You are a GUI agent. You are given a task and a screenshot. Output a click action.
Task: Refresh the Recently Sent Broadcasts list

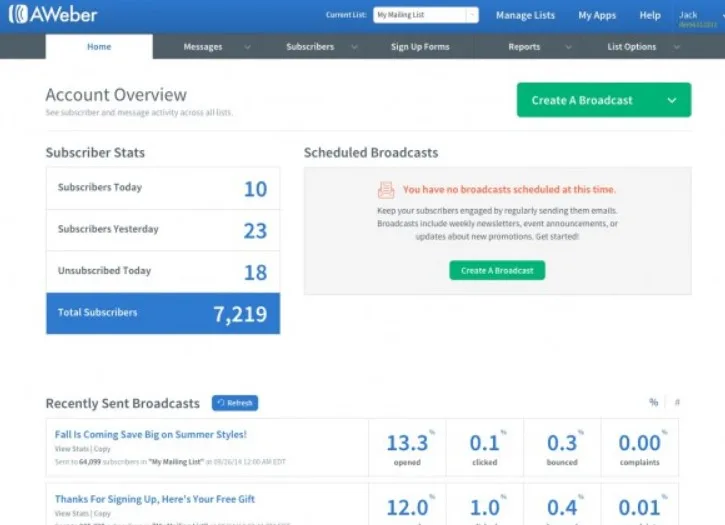tap(235, 403)
